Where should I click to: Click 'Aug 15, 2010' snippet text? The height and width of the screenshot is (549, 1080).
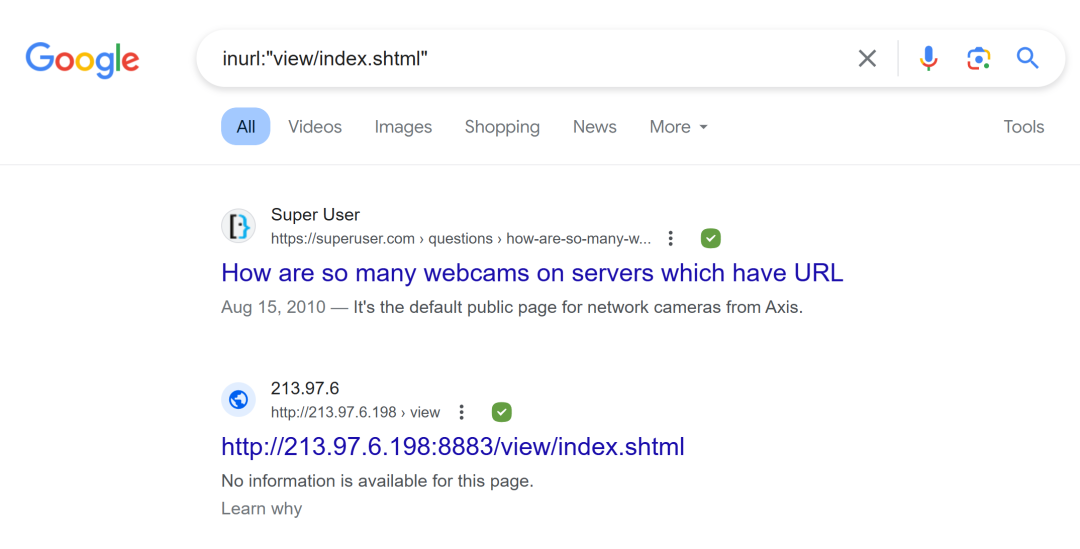point(273,307)
